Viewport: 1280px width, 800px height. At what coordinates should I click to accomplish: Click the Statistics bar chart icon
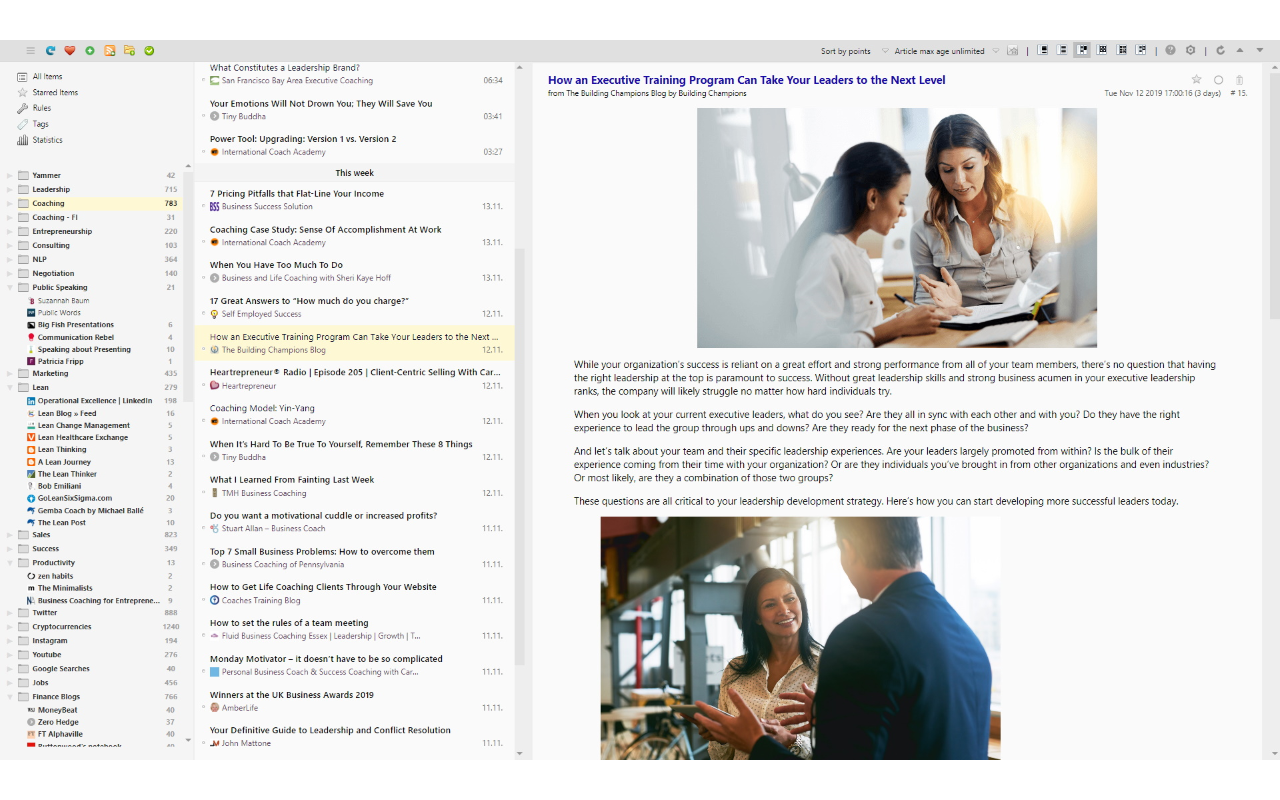click(22, 140)
